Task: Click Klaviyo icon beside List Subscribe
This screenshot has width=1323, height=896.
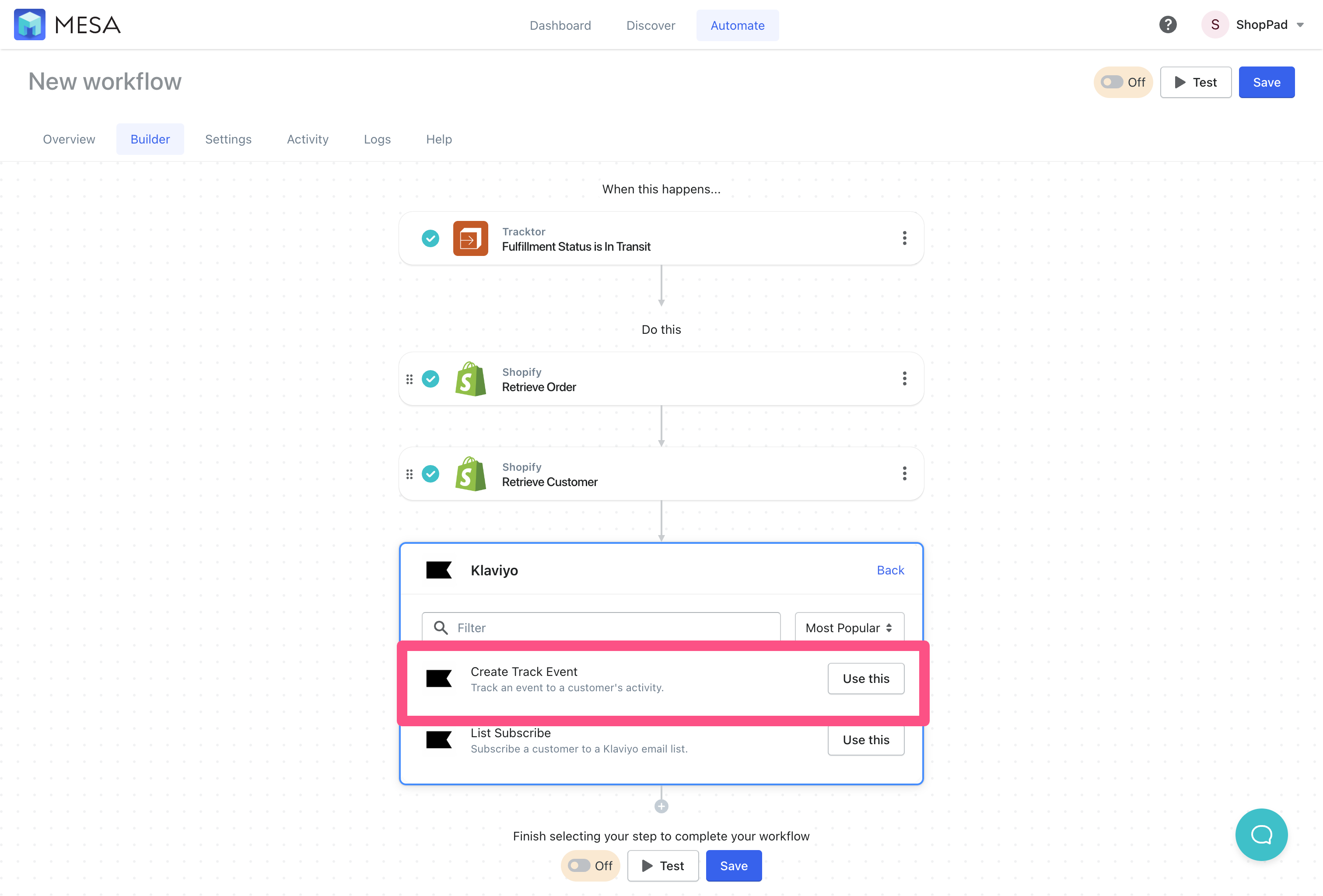Action: [x=439, y=740]
